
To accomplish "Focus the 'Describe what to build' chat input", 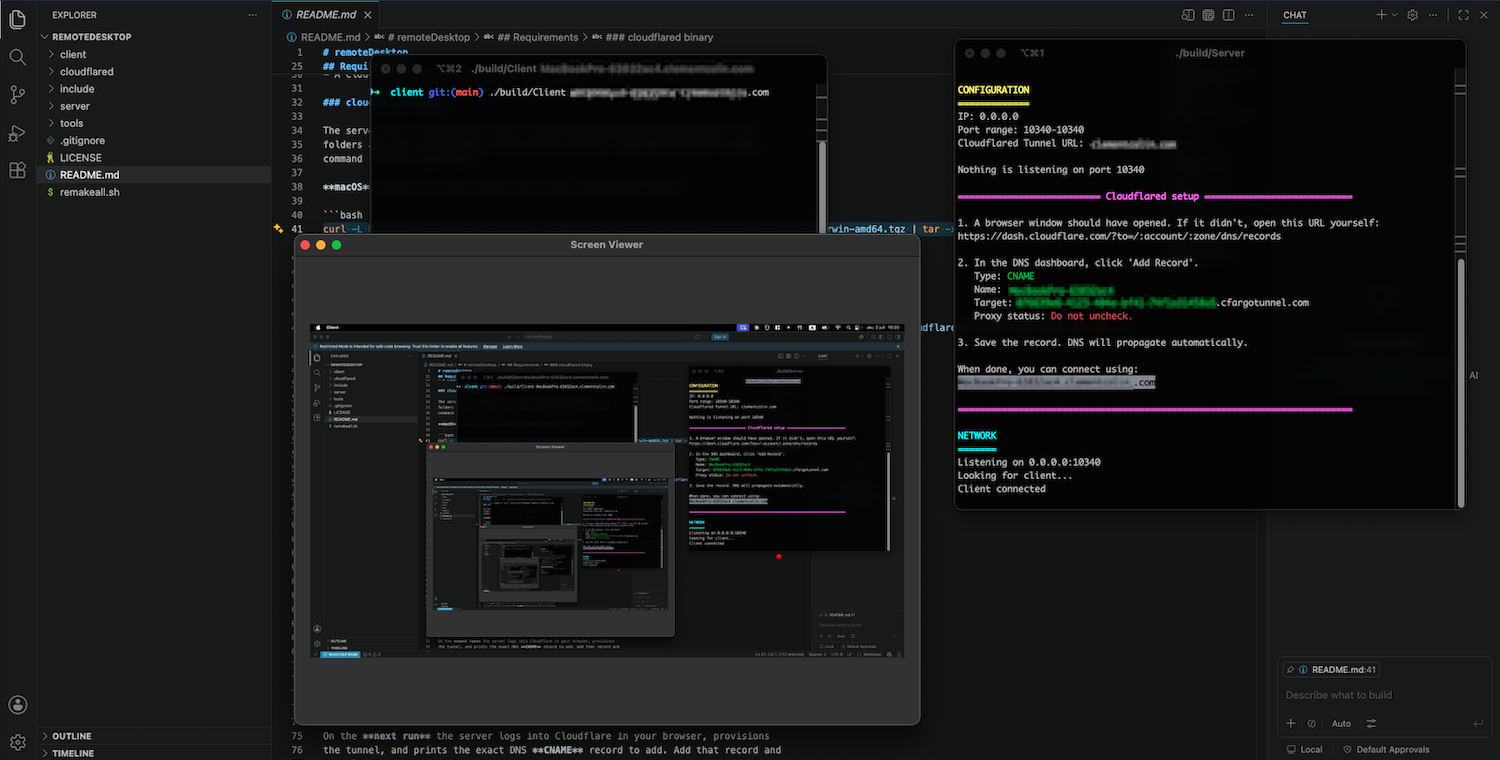I will point(1385,695).
